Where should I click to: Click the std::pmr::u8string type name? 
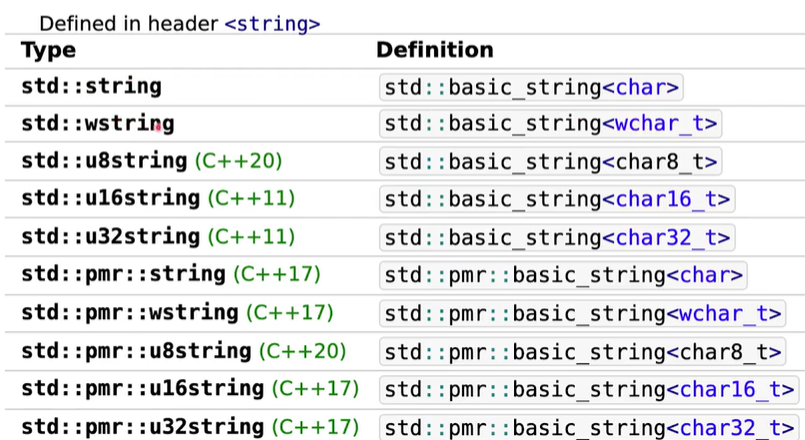point(136,351)
